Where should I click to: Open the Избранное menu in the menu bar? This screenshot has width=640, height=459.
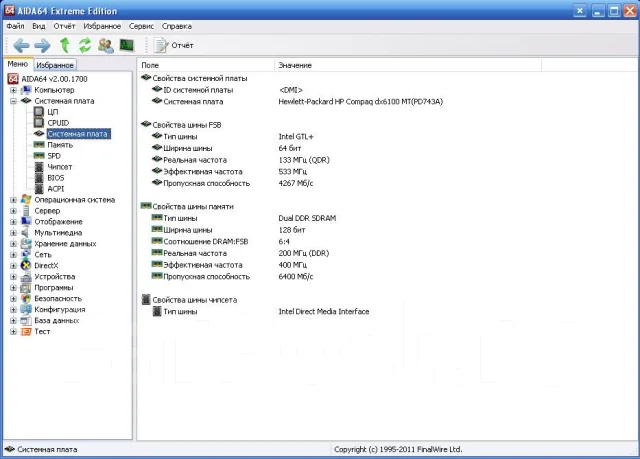tap(102, 26)
